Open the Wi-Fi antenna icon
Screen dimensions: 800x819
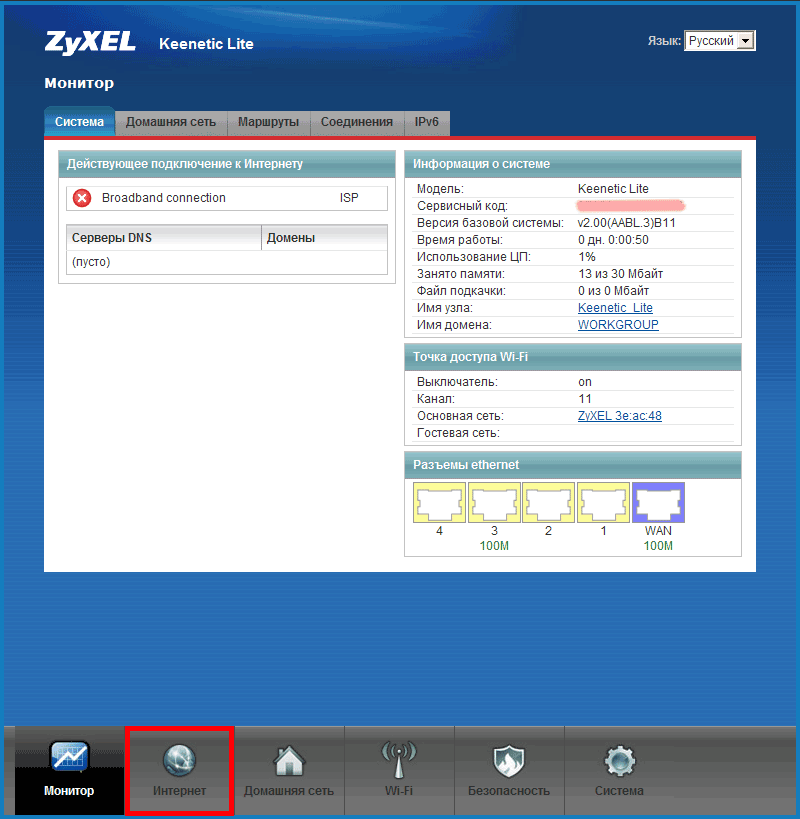(399, 758)
